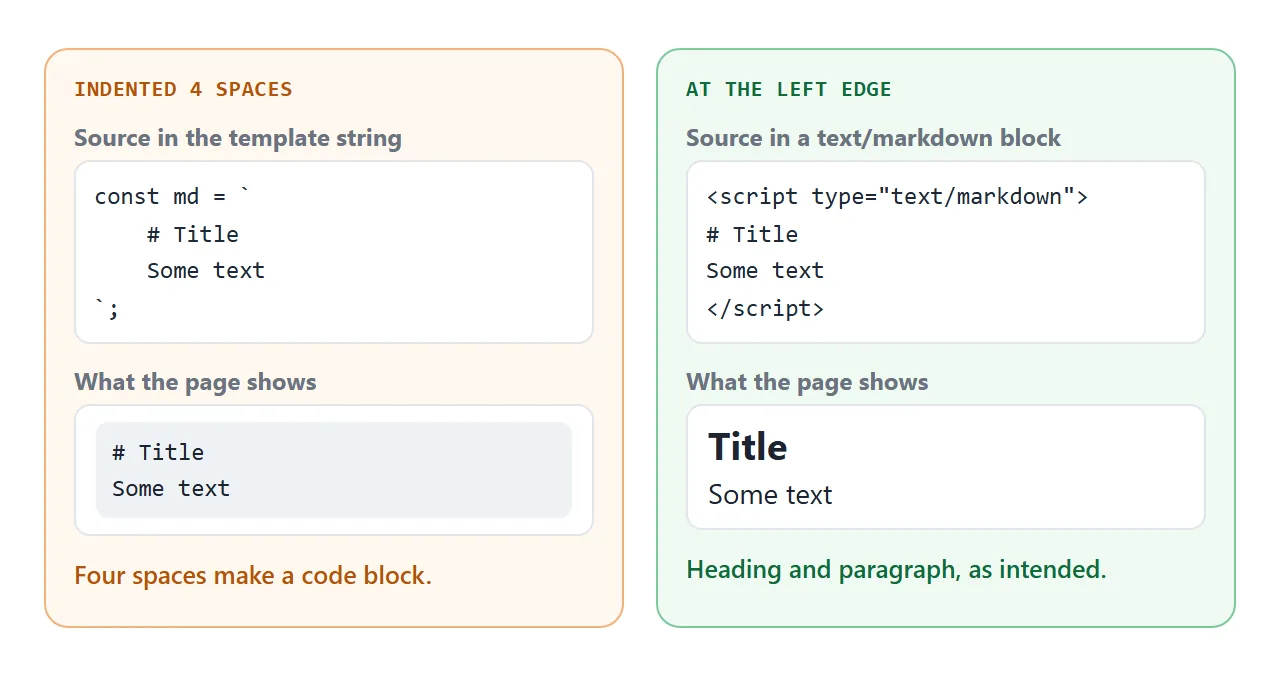
Task: Click 'Source in the template string' label
Action: [238, 138]
